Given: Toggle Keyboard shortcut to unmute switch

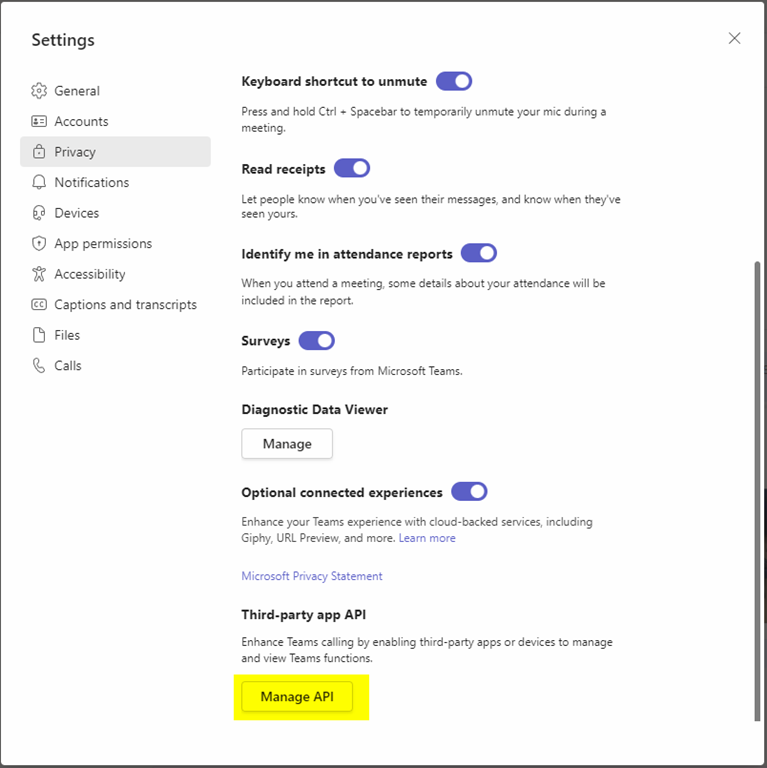Looking at the screenshot, I should (x=454, y=81).
